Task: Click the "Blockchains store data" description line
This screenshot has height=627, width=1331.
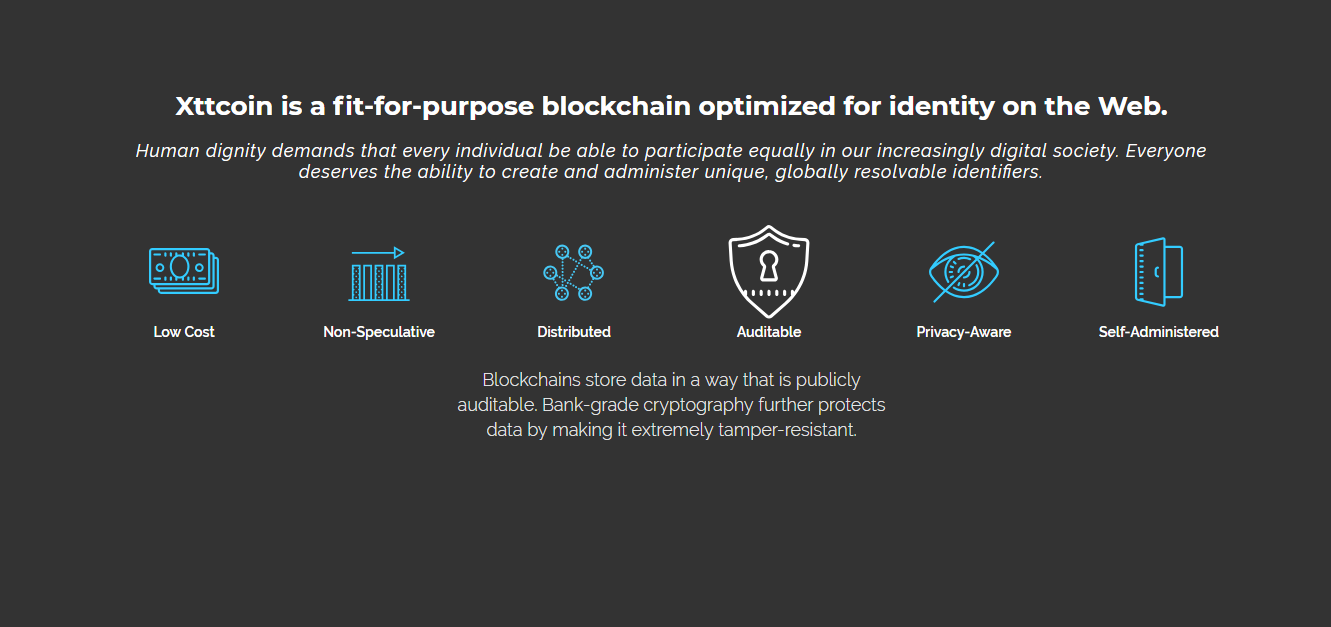Action: tap(671, 380)
